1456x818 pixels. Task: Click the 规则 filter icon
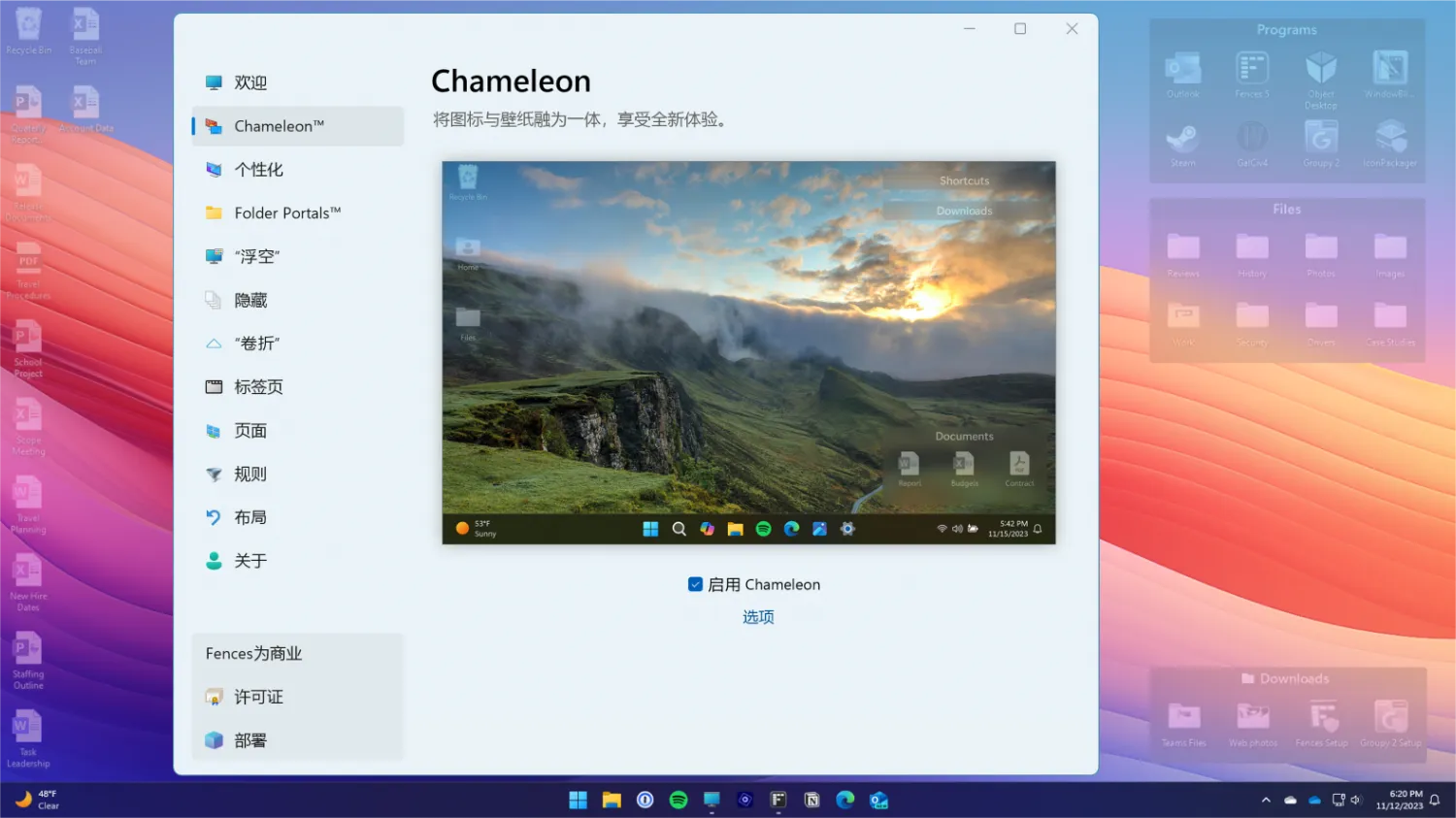click(214, 474)
